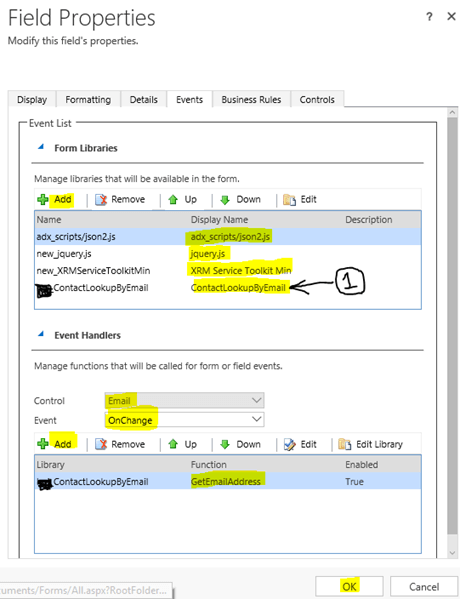Click the Library column header
The height and width of the screenshot is (599, 460).
tap(50, 465)
